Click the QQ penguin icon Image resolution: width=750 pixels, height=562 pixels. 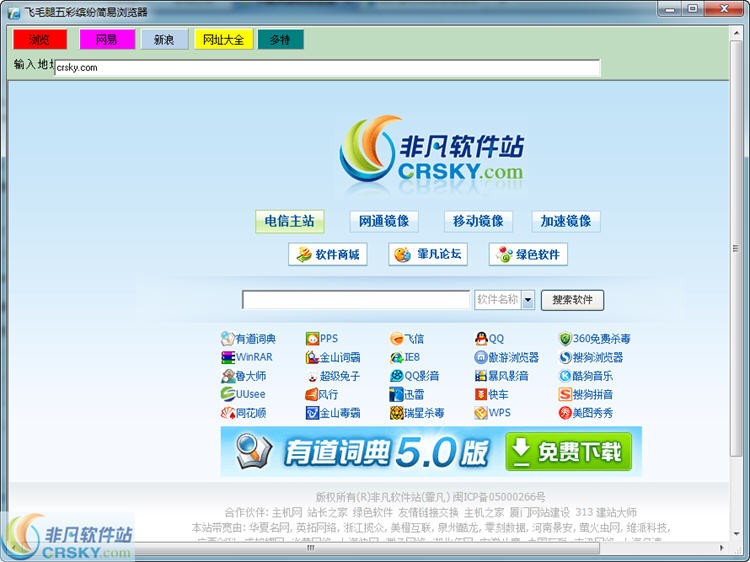(481, 339)
